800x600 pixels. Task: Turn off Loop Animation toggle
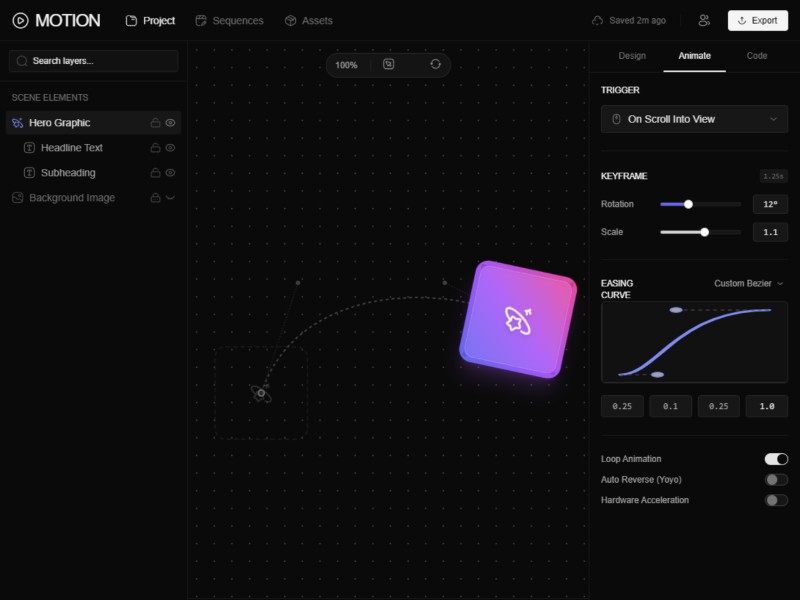(x=776, y=459)
